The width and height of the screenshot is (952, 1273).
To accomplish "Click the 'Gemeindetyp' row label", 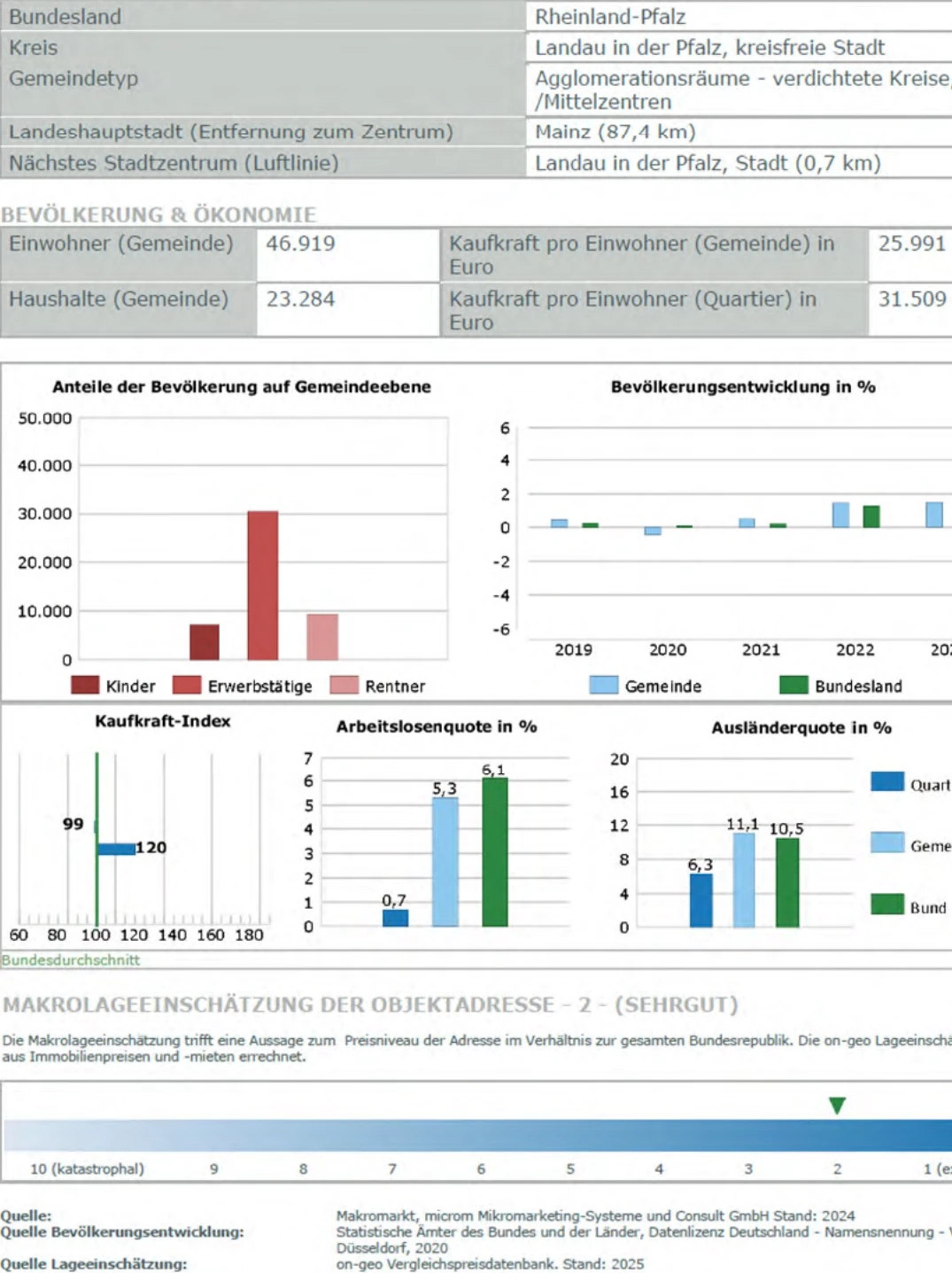I will pyautogui.click(x=74, y=79).
